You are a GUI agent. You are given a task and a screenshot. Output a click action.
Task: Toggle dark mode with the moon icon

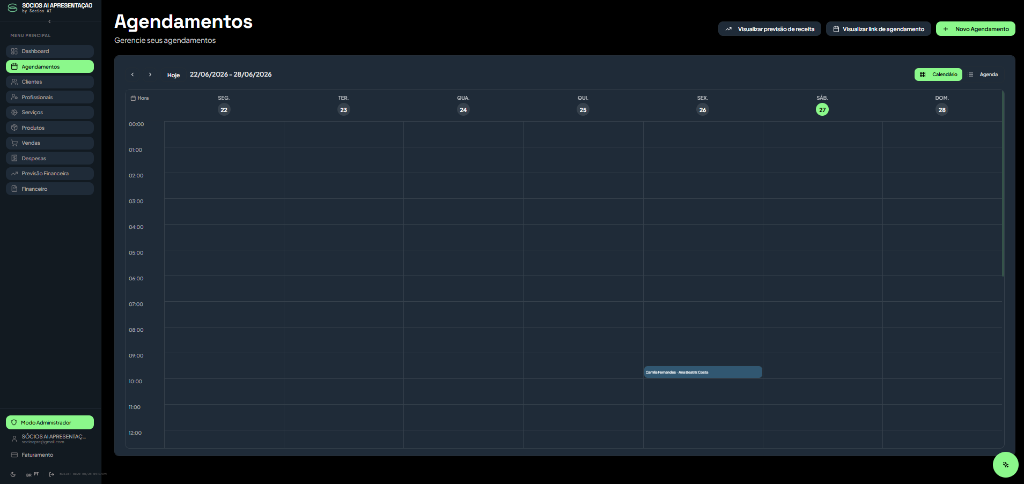point(14,474)
